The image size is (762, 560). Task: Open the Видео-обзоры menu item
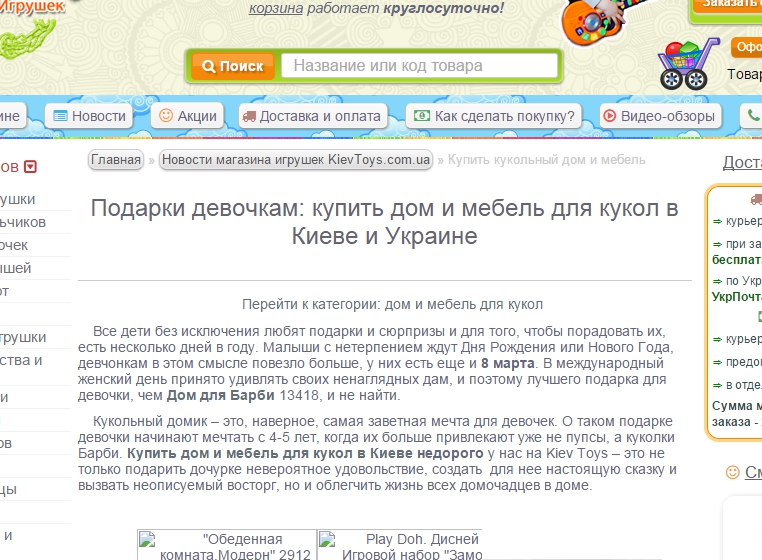660,116
